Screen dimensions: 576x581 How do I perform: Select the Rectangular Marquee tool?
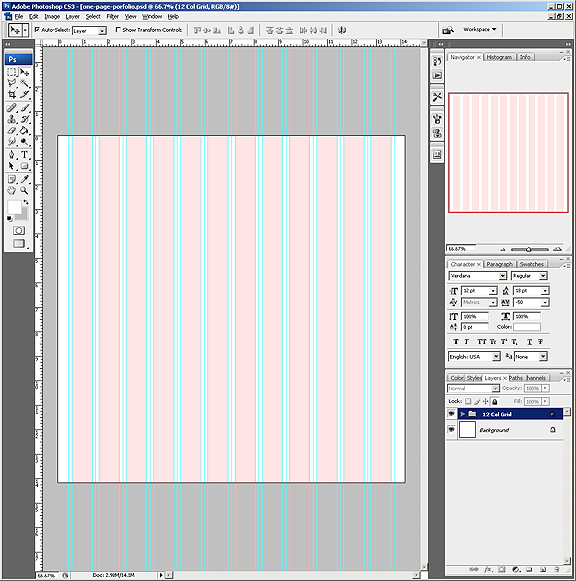pos(11,72)
